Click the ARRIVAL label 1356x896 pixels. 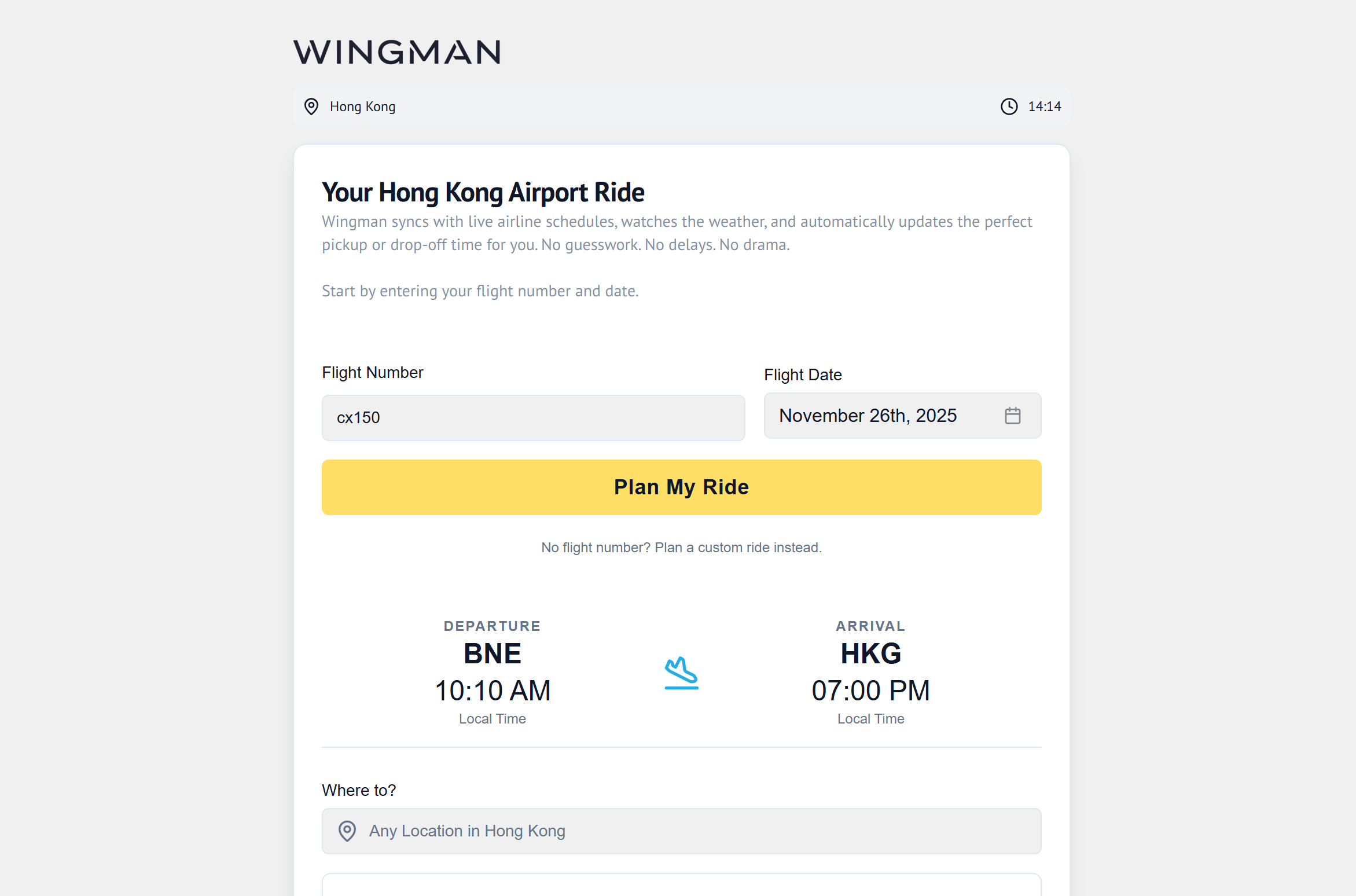[x=870, y=626]
